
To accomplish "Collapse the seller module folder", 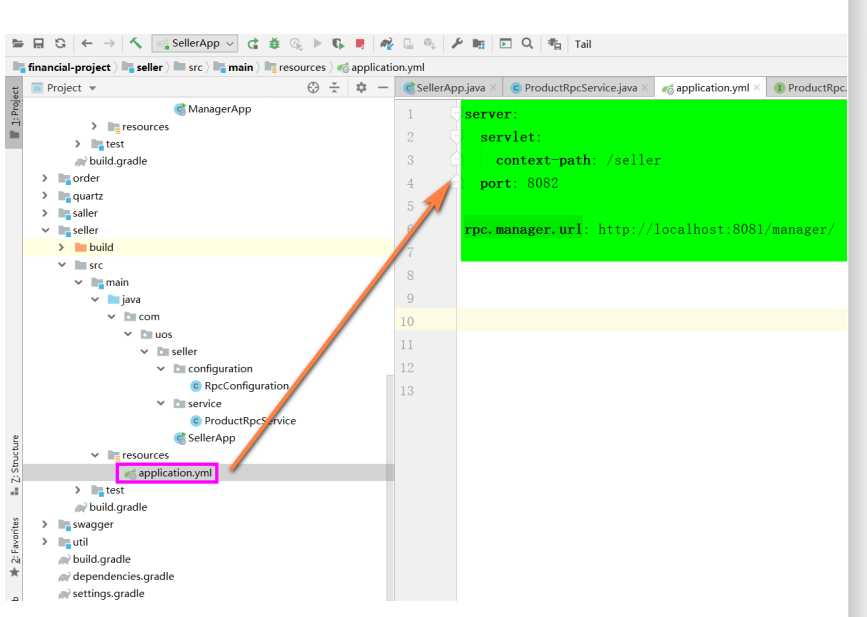I will click(x=45, y=230).
